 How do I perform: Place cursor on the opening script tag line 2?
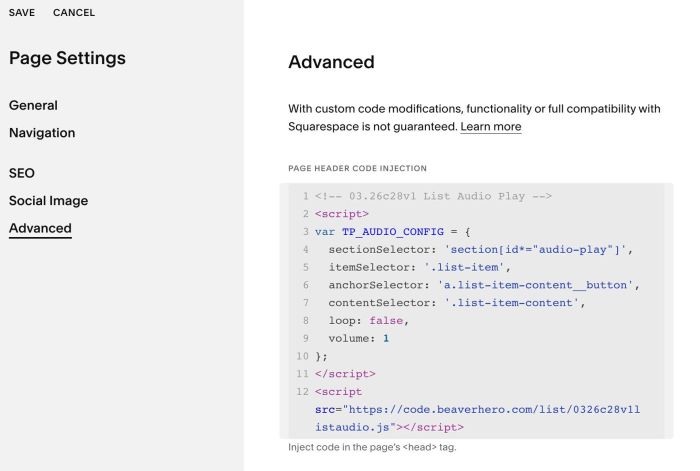[342, 214]
